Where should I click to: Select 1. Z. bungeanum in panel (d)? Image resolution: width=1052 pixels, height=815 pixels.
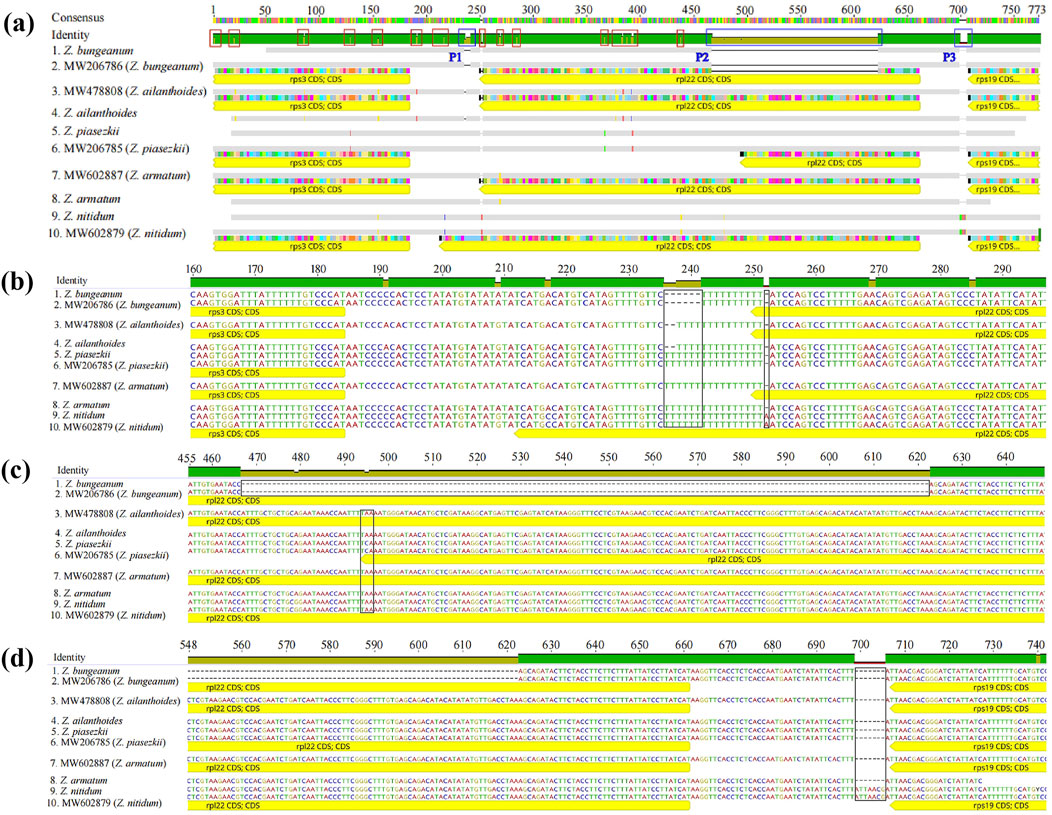click(x=87, y=671)
